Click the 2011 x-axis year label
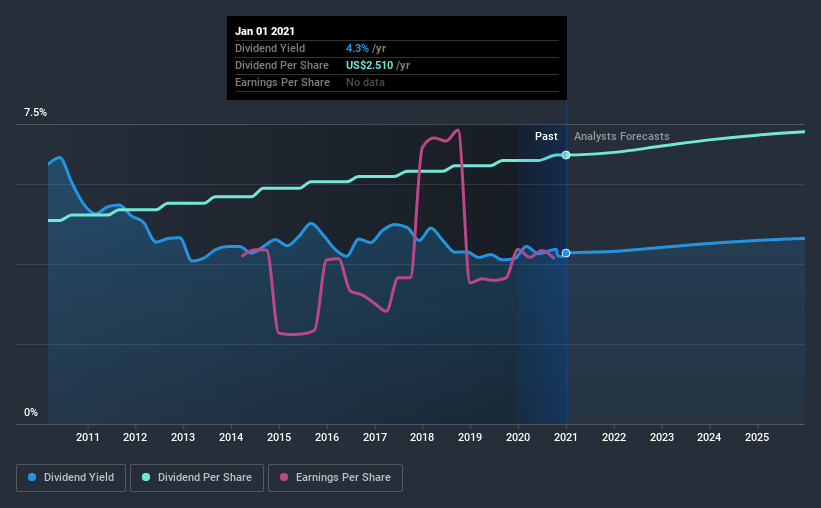The width and height of the screenshot is (821, 508). tap(87, 437)
